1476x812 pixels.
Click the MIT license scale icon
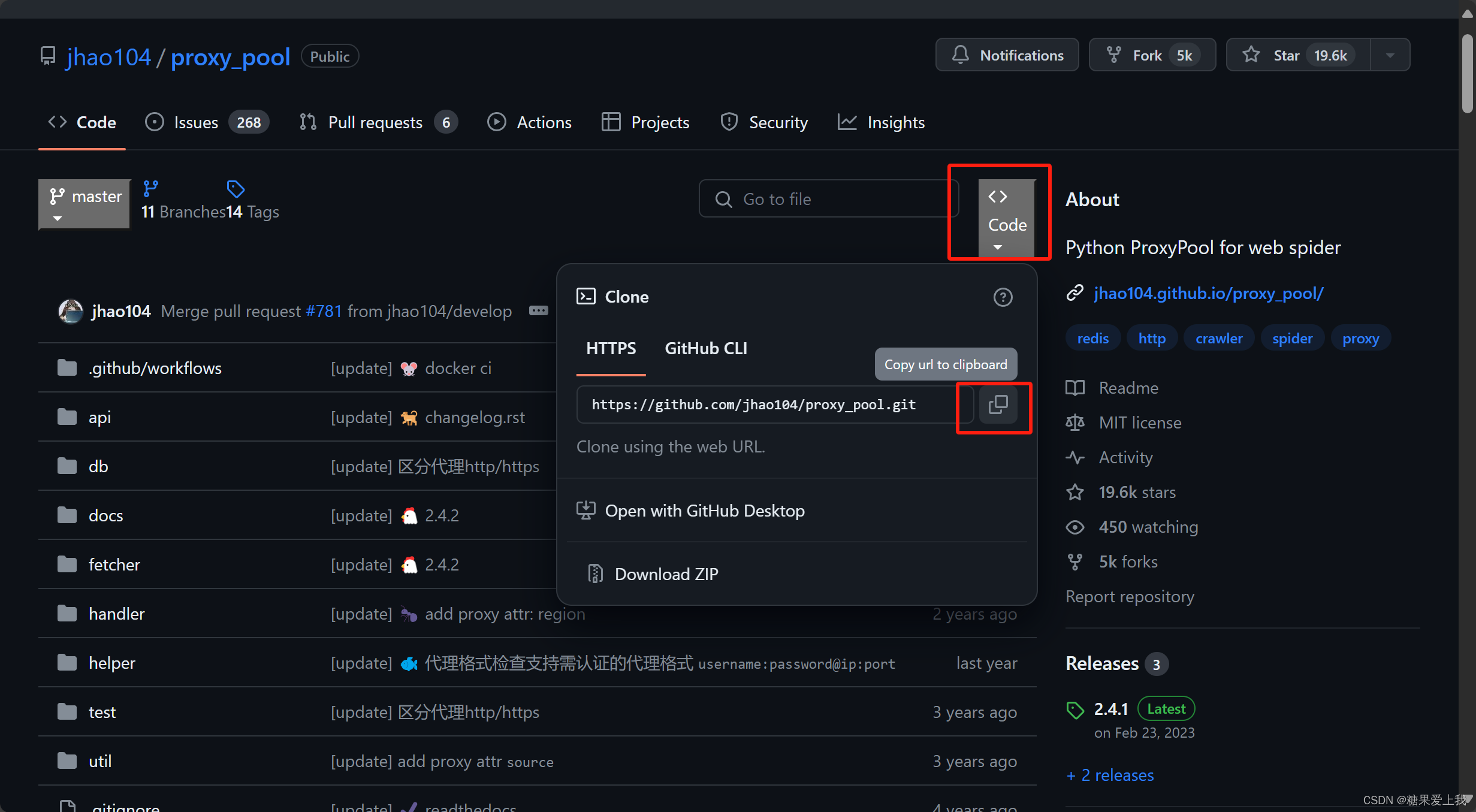(1075, 422)
